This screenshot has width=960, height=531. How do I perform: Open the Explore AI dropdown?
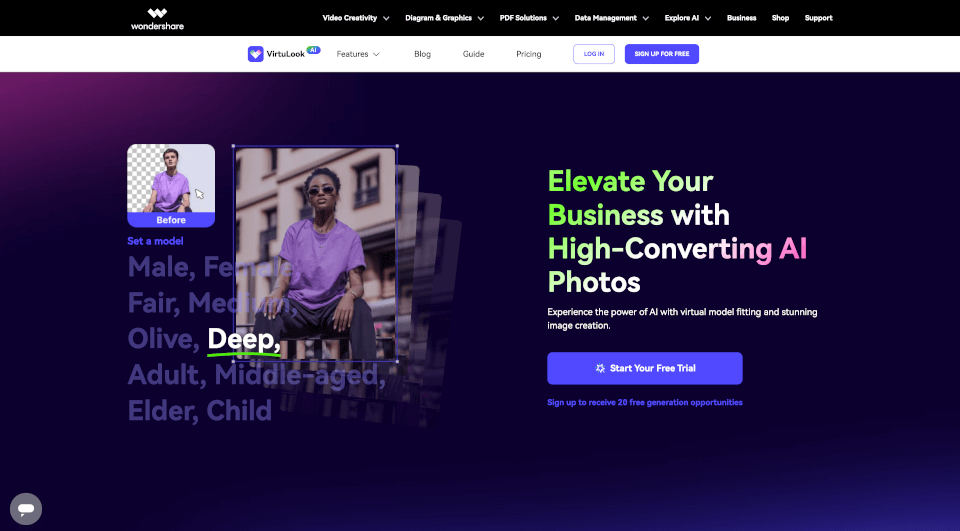tap(688, 18)
